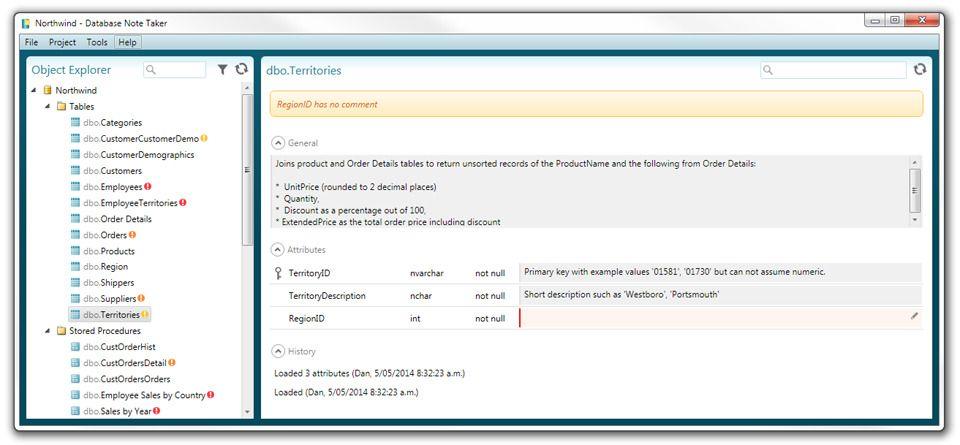Click the Object Explorer vertical scrollbar thumb
960x445 pixels.
click(247, 170)
